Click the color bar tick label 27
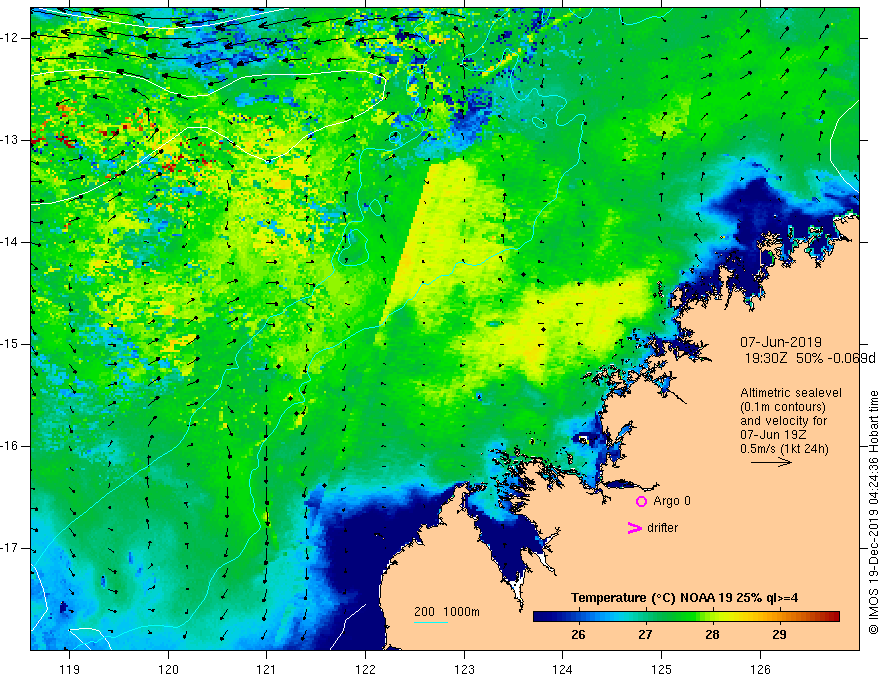This screenshot has height=680, width=880. pyautogui.click(x=645, y=635)
